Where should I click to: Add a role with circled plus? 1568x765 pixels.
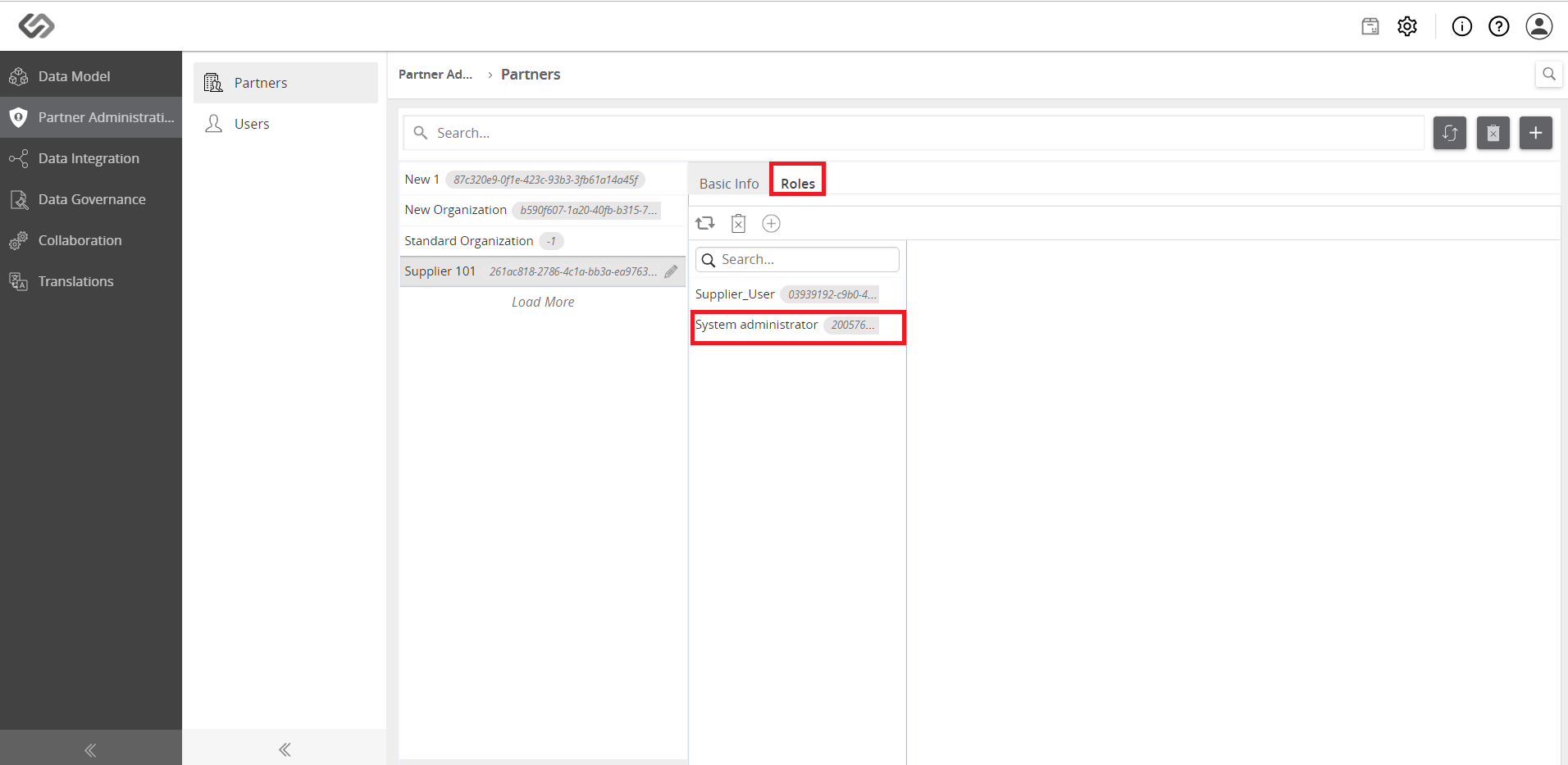point(771,223)
